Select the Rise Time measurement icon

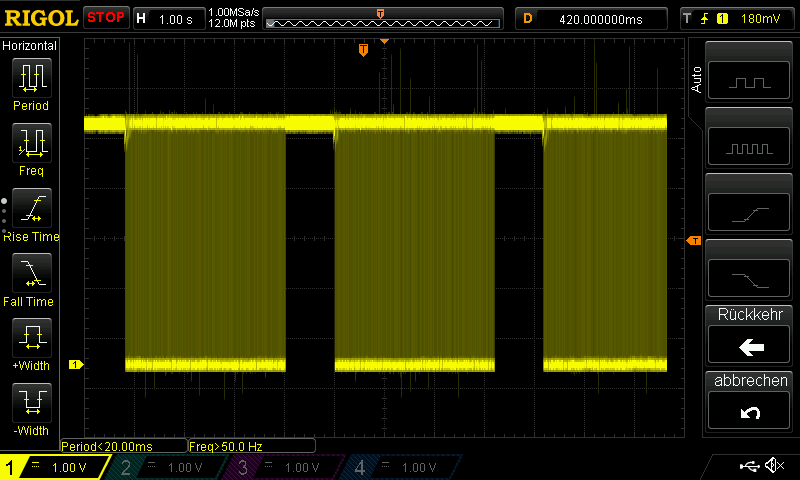click(32, 208)
